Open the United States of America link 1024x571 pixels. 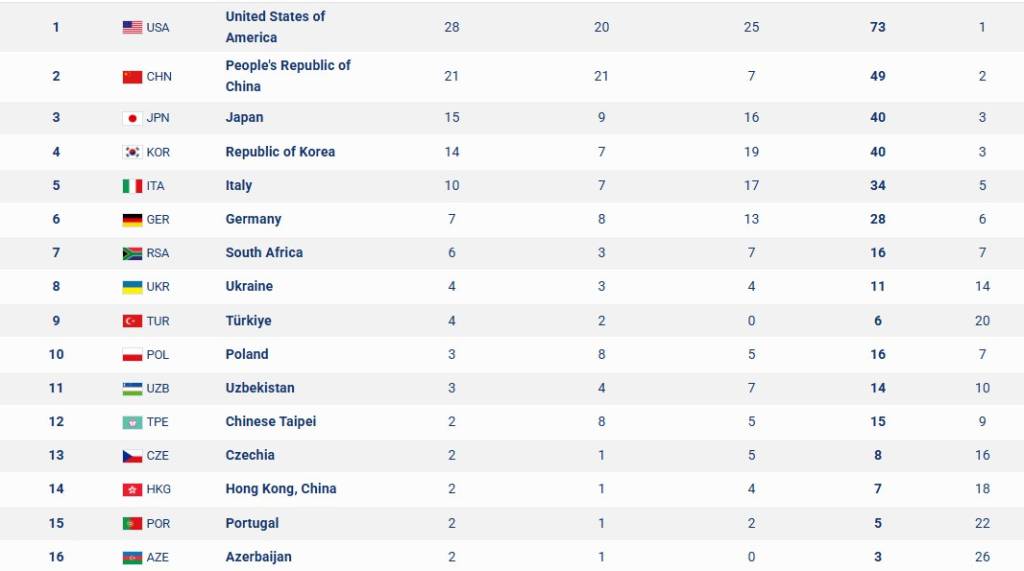[x=275, y=27]
